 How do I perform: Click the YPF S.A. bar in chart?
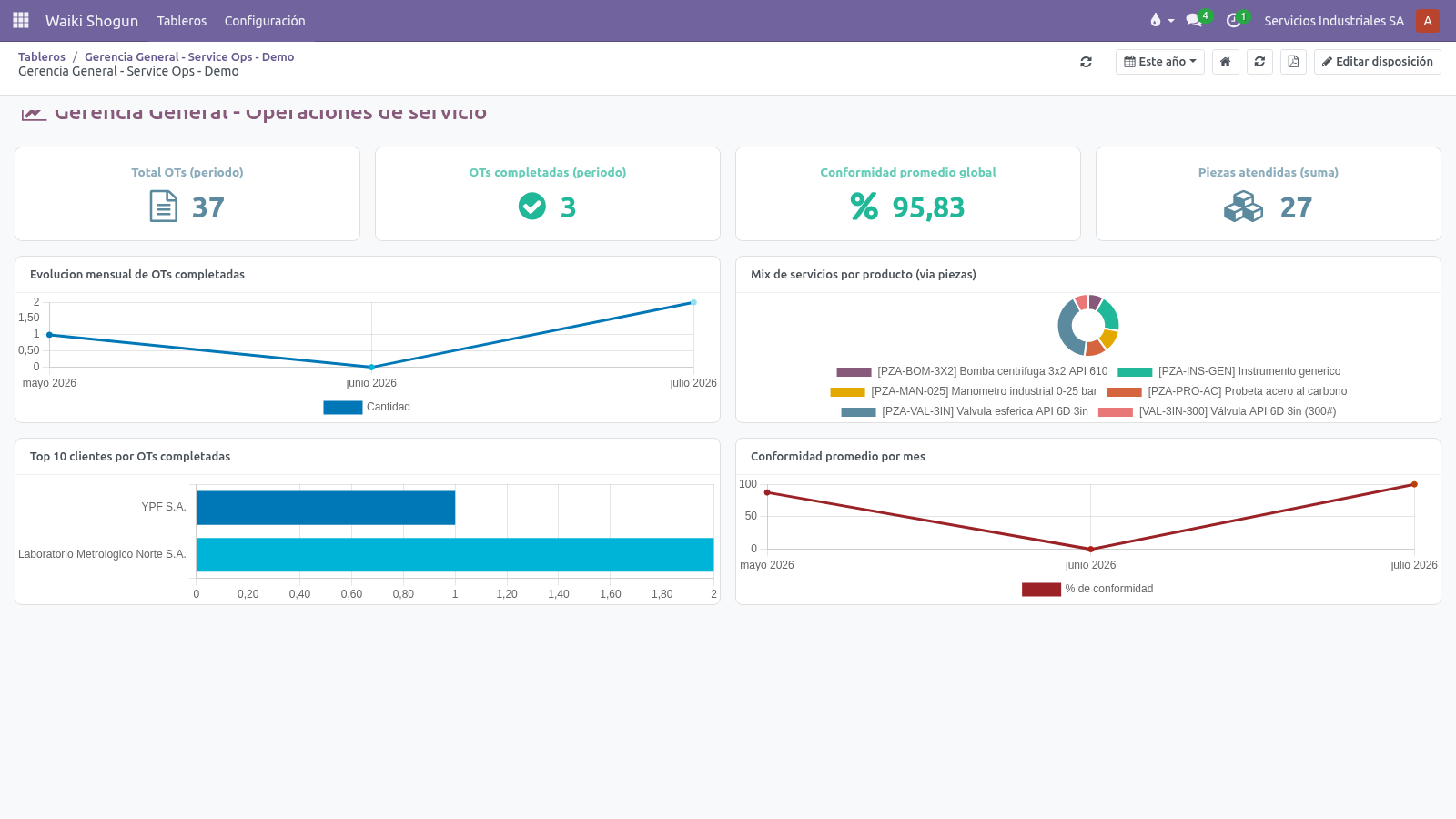coord(326,508)
